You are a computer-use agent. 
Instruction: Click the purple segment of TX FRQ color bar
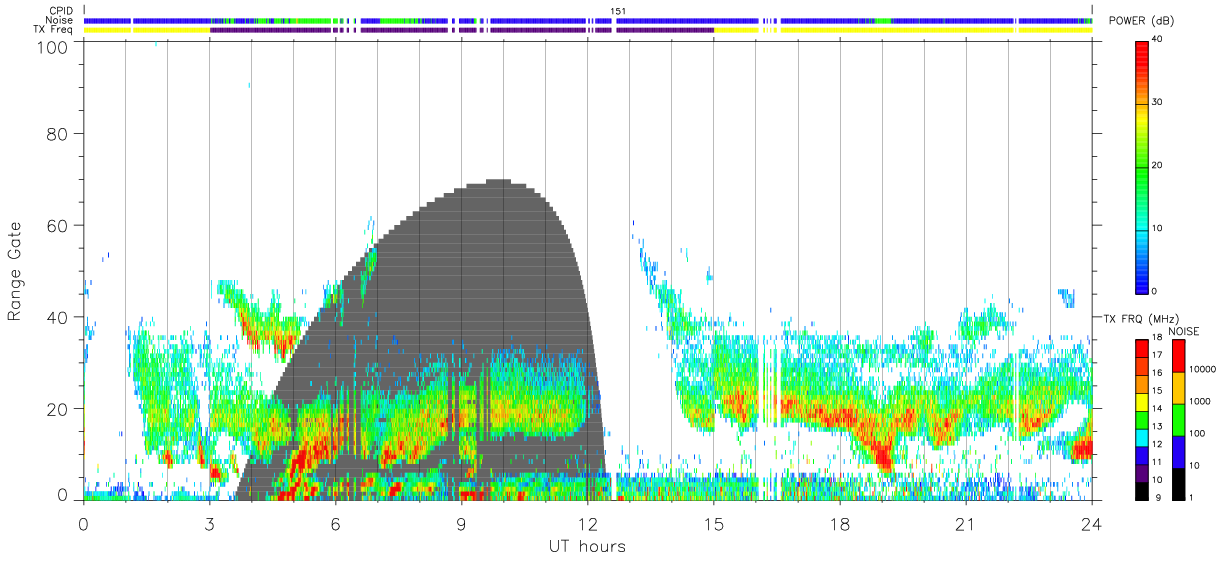click(1142, 473)
